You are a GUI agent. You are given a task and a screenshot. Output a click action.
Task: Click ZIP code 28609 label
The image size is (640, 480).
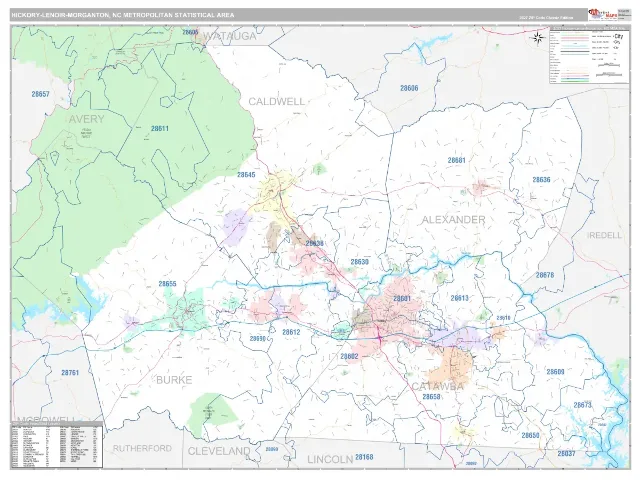click(556, 372)
